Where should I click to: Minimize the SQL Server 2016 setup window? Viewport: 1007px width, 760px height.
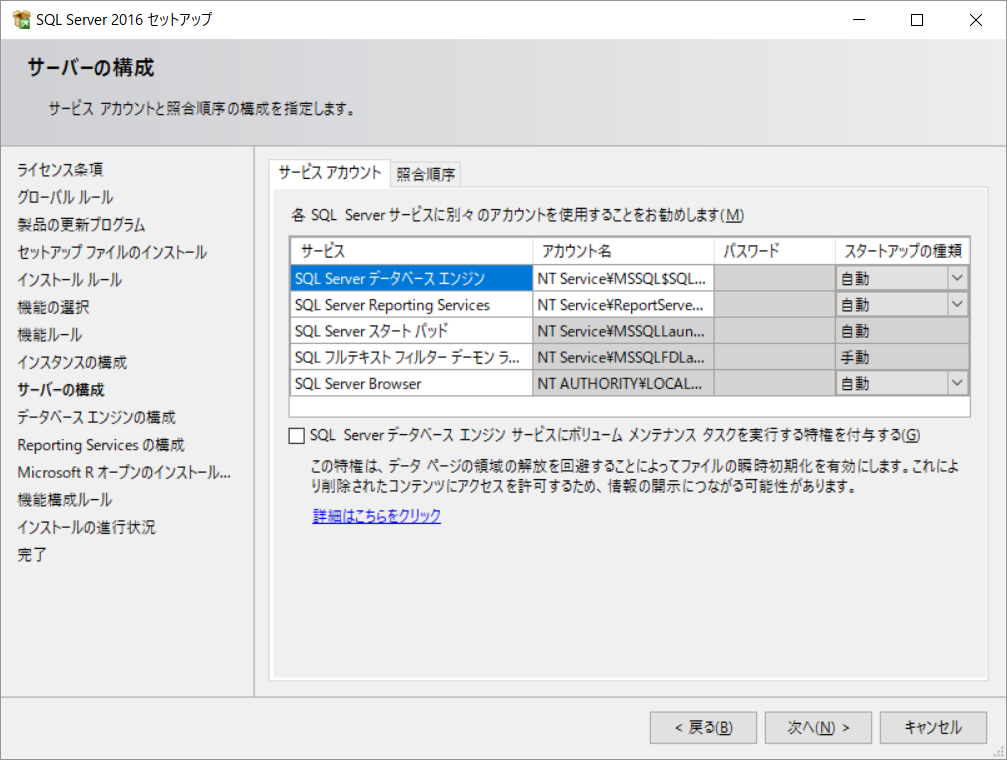tap(859, 20)
